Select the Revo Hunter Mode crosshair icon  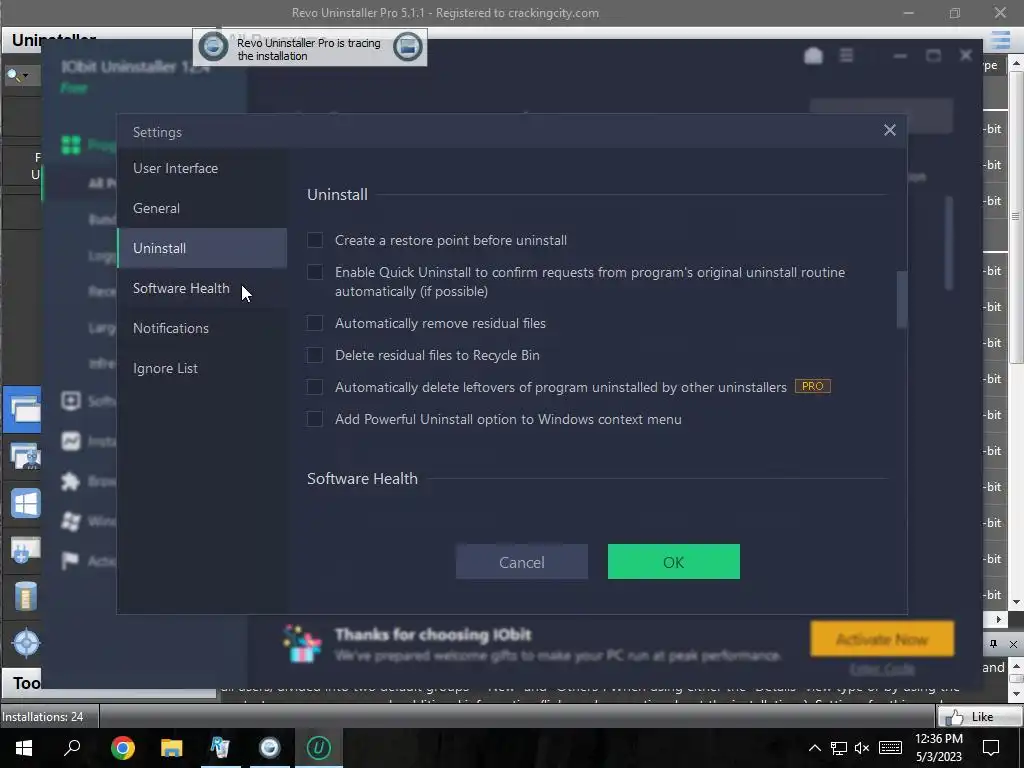tap(25, 643)
